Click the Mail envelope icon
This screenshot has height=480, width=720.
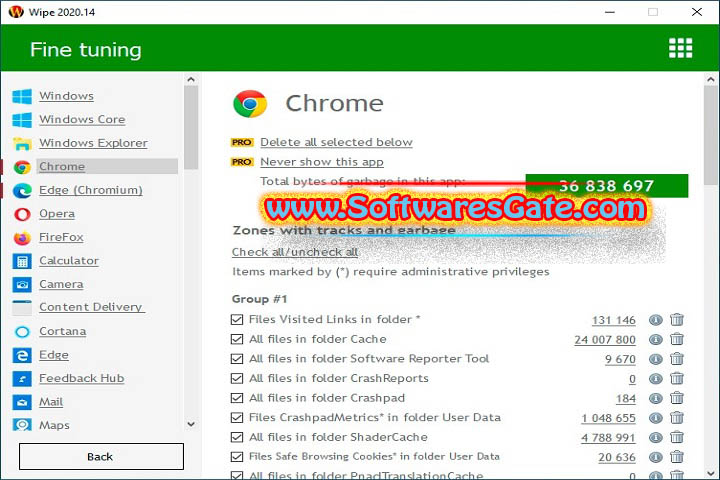tap(22, 402)
